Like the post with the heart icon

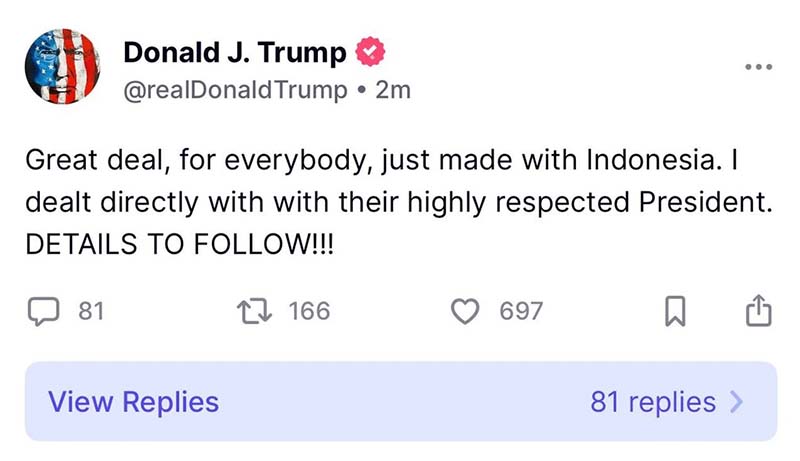point(466,311)
